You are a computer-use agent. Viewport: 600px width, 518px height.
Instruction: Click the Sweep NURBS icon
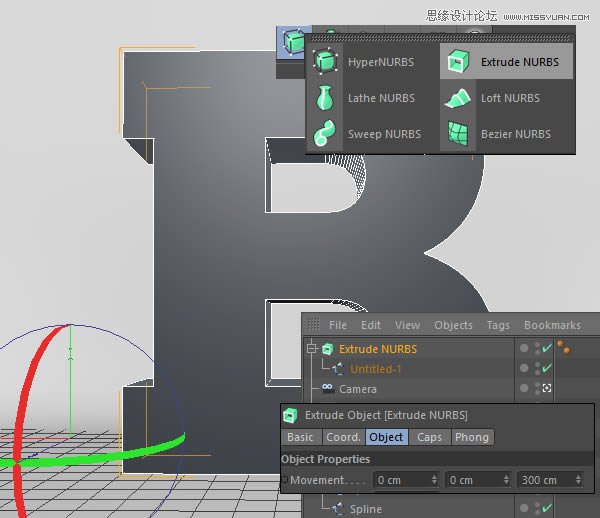tap(324, 134)
